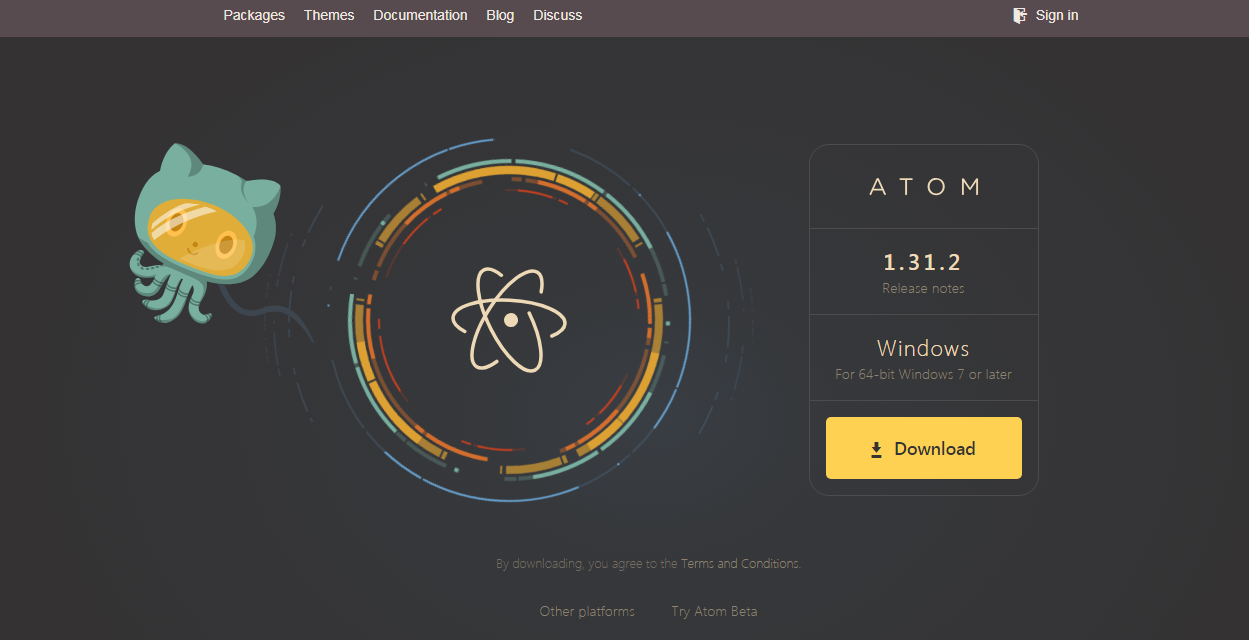Image resolution: width=1249 pixels, height=640 pixels.
Task: Click the Windows platform heading
Action: (923, 348)
